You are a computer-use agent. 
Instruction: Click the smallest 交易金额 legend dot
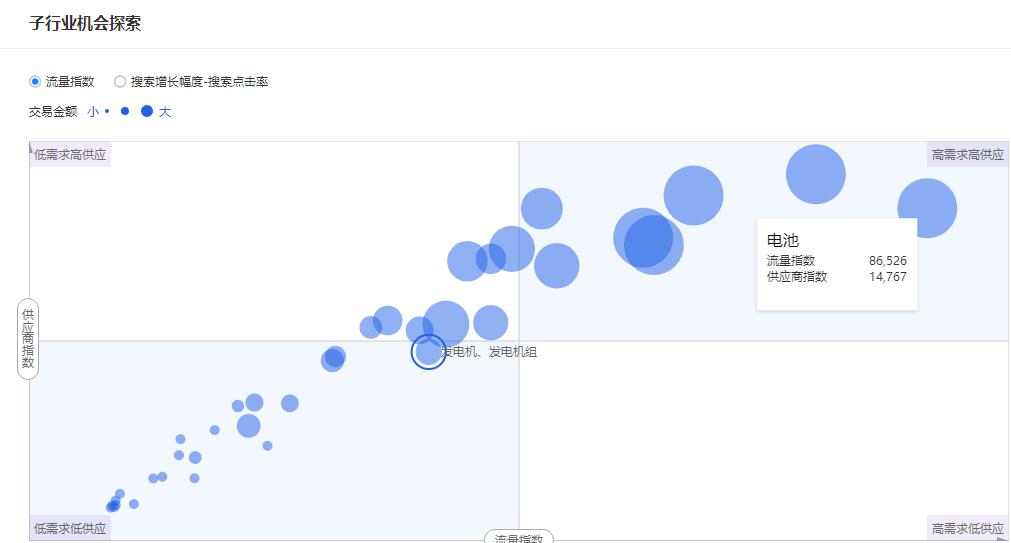(107, 112)
